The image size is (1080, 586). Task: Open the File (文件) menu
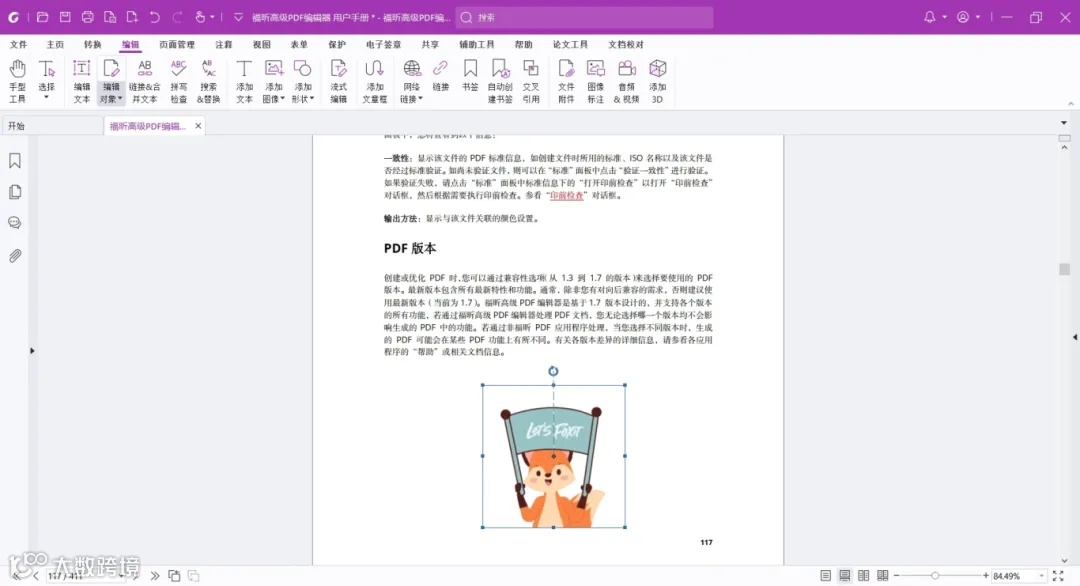pyautogui.click(x=19, y=44)
